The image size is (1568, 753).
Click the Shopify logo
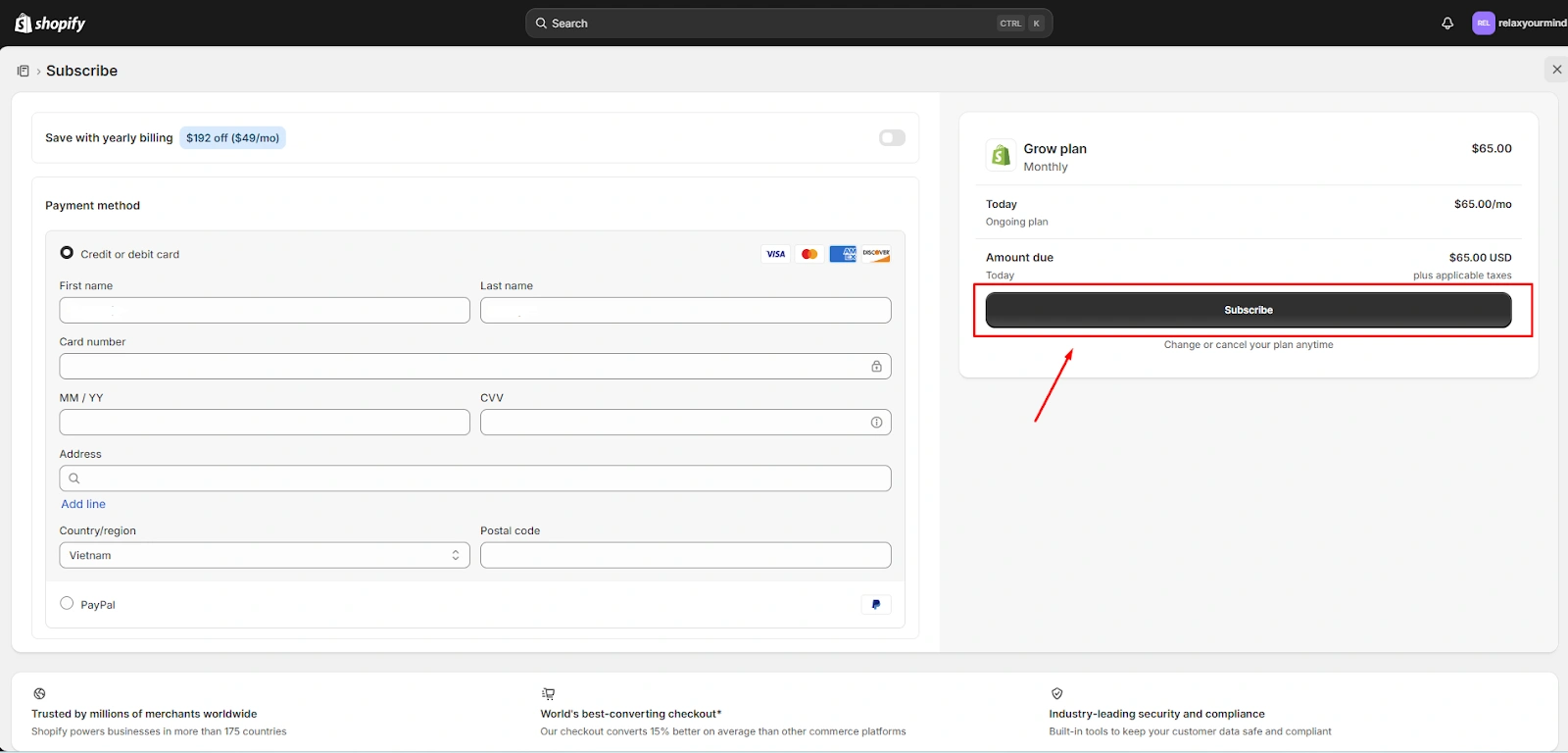[x=50, y=23]
